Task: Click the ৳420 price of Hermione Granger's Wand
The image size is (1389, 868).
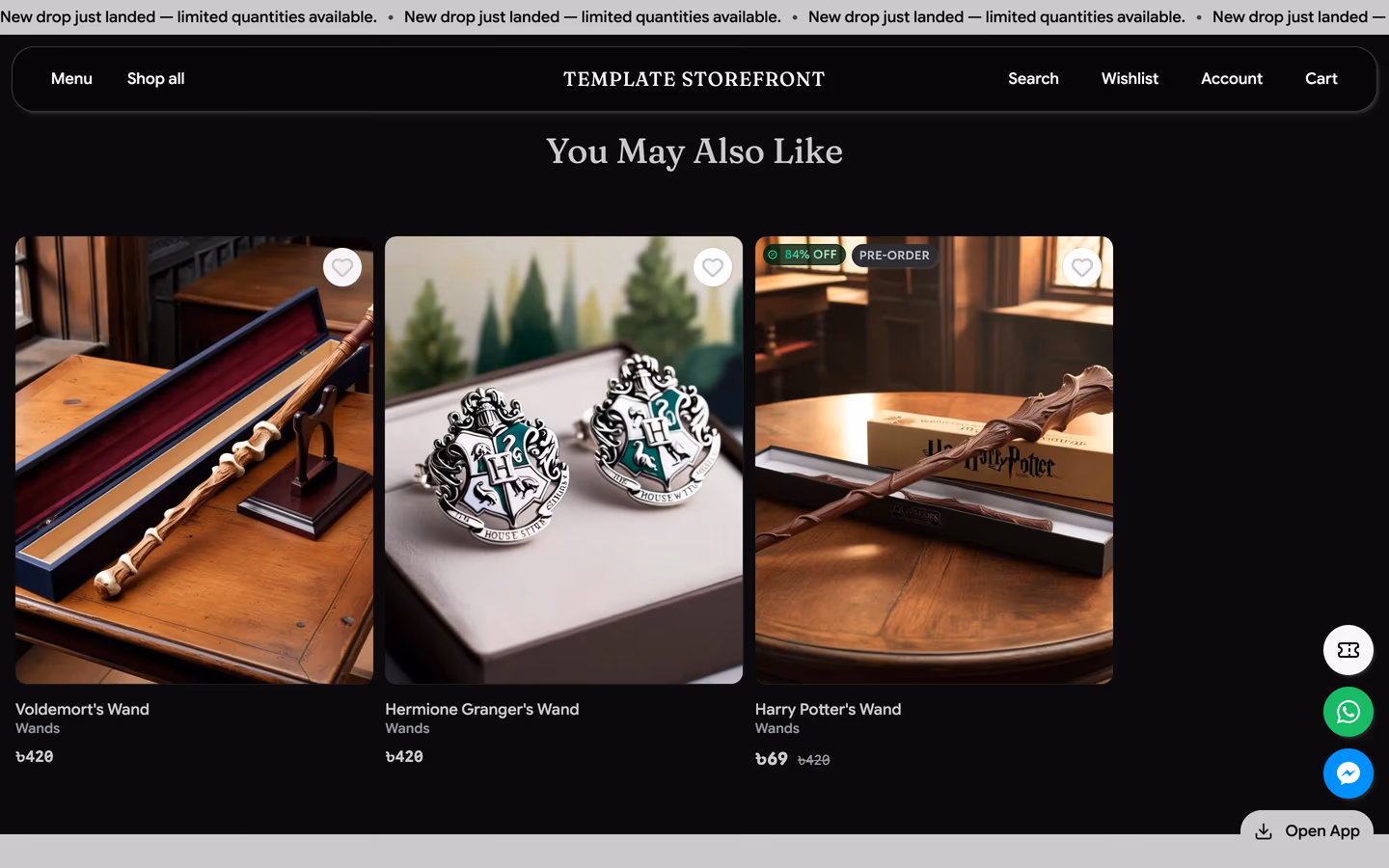Action: 404,756
